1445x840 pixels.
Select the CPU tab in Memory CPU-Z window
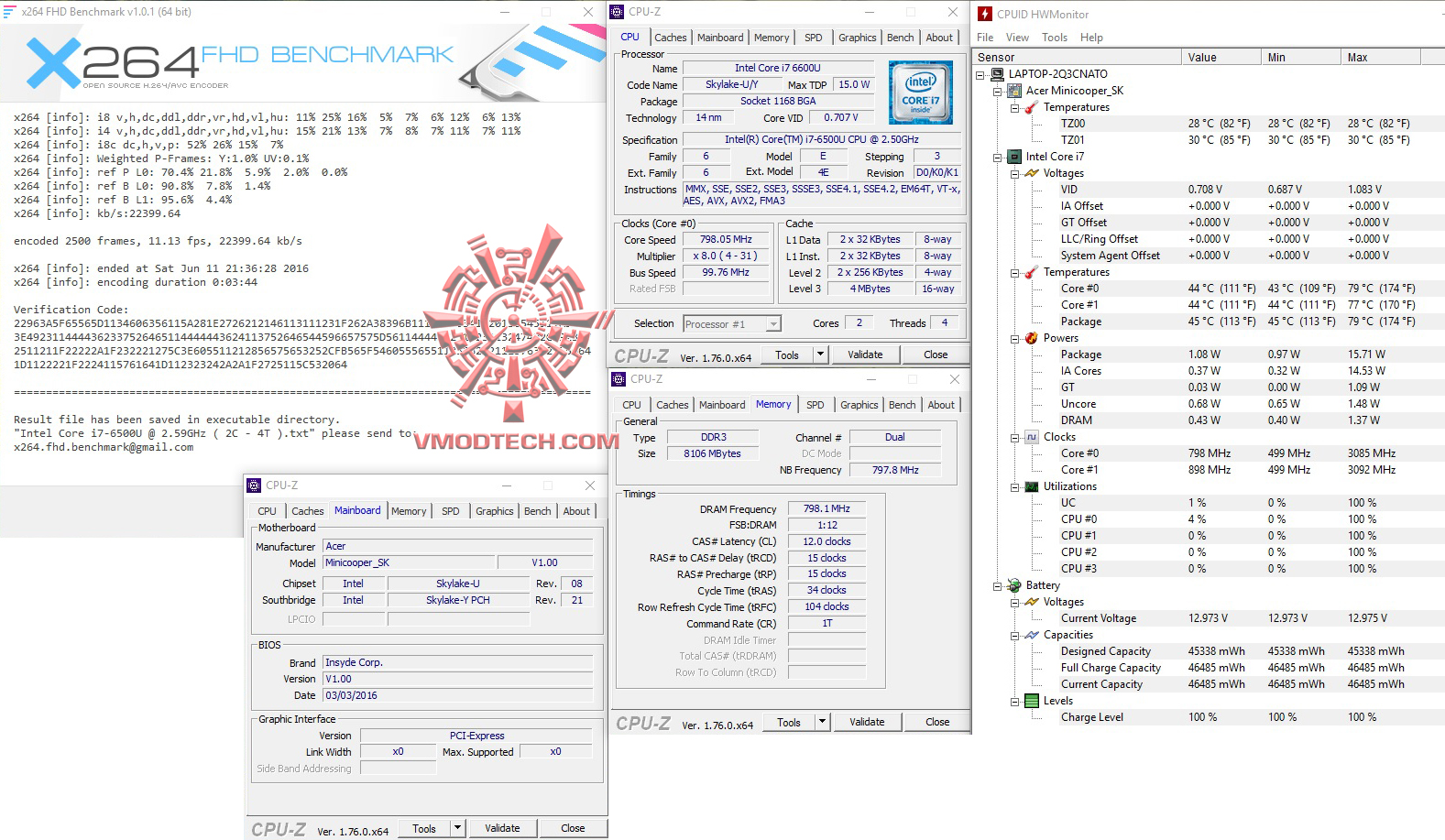point(631,405)
